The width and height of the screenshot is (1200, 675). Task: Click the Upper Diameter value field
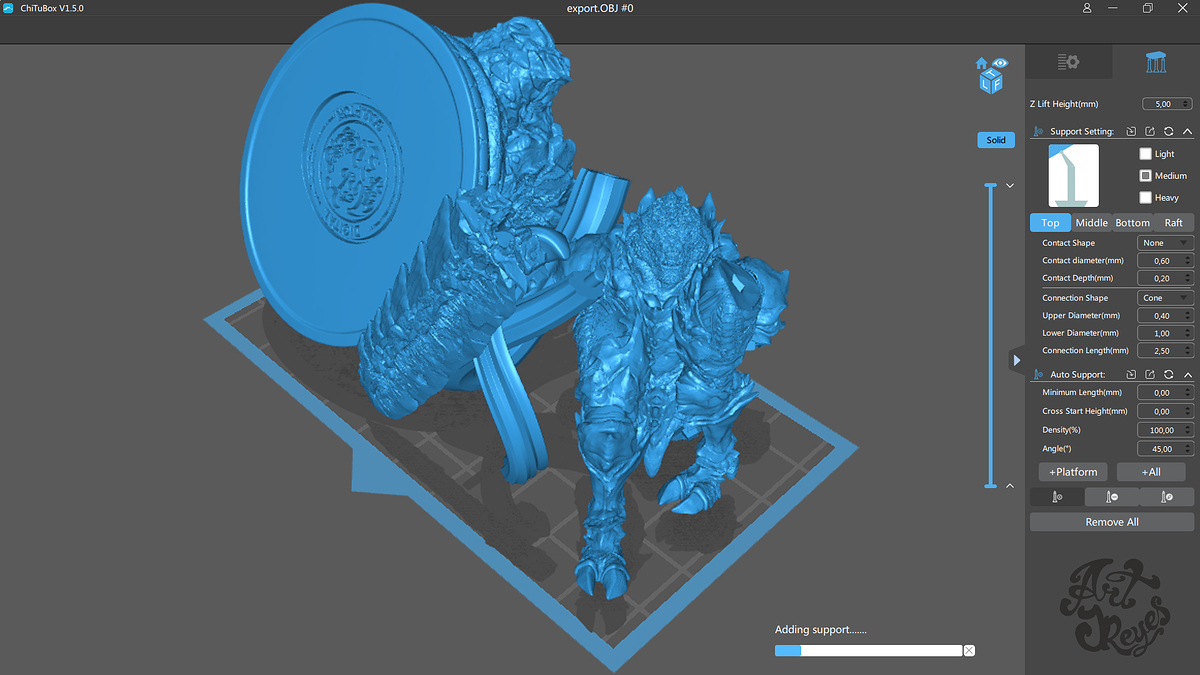(1165, 316)
